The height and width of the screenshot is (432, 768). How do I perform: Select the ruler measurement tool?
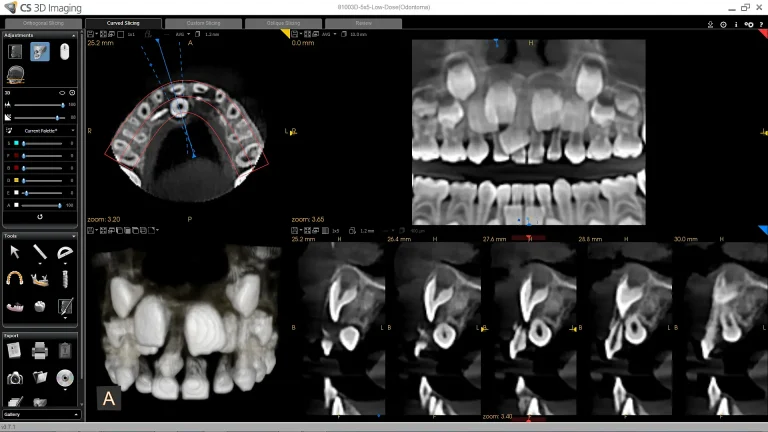pyautogui.click(x=40, y=252)
